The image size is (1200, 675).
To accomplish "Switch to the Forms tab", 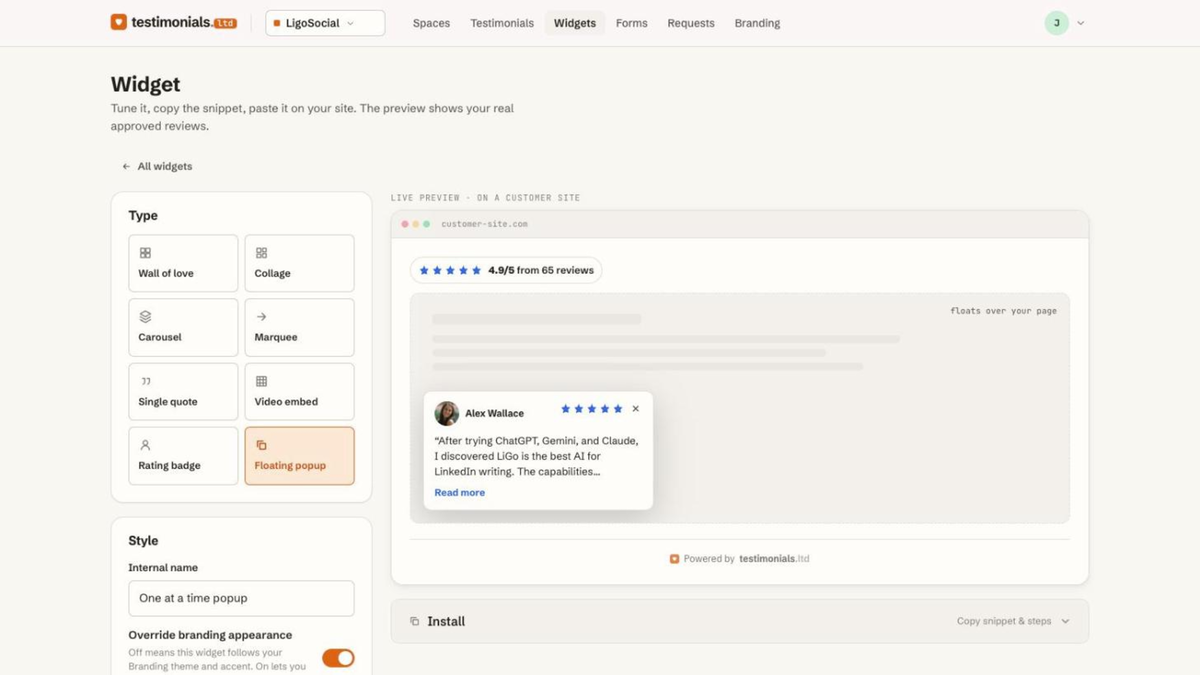I will (632, 23).
